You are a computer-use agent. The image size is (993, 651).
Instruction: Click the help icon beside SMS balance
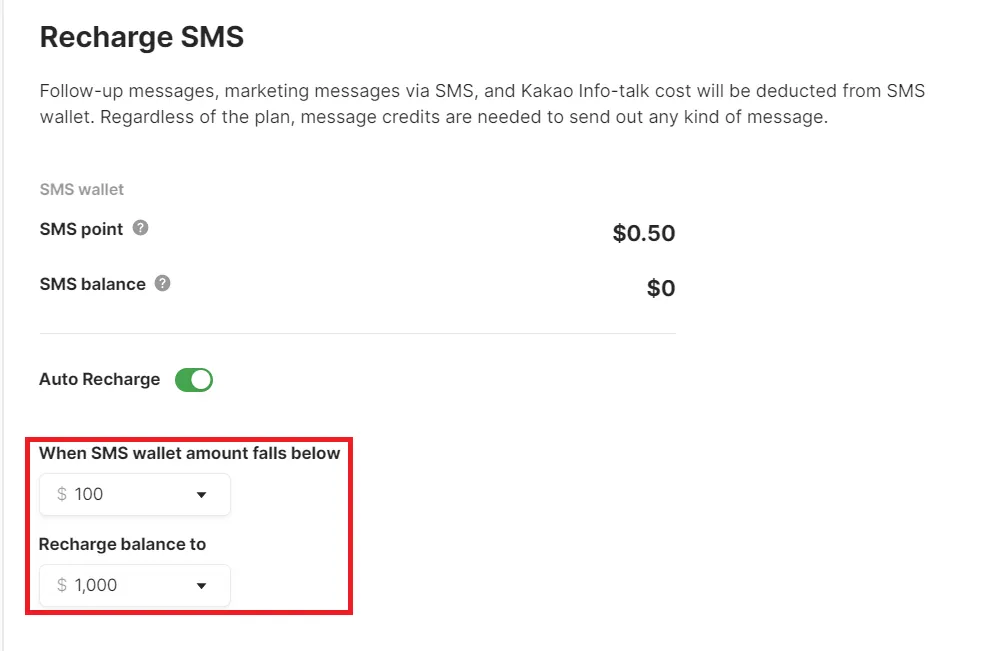[x=162, y=283]
